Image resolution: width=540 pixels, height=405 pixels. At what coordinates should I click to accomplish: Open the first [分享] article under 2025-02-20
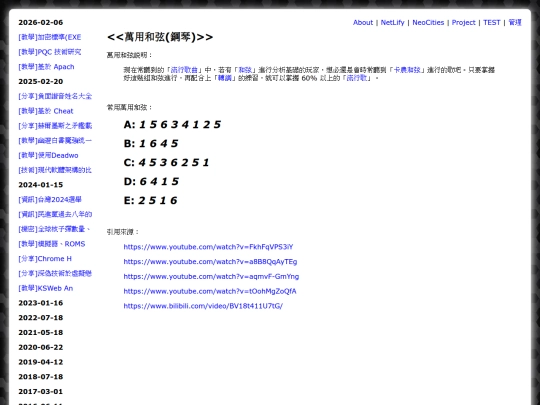pyautogui.click(x=55, y=96)
